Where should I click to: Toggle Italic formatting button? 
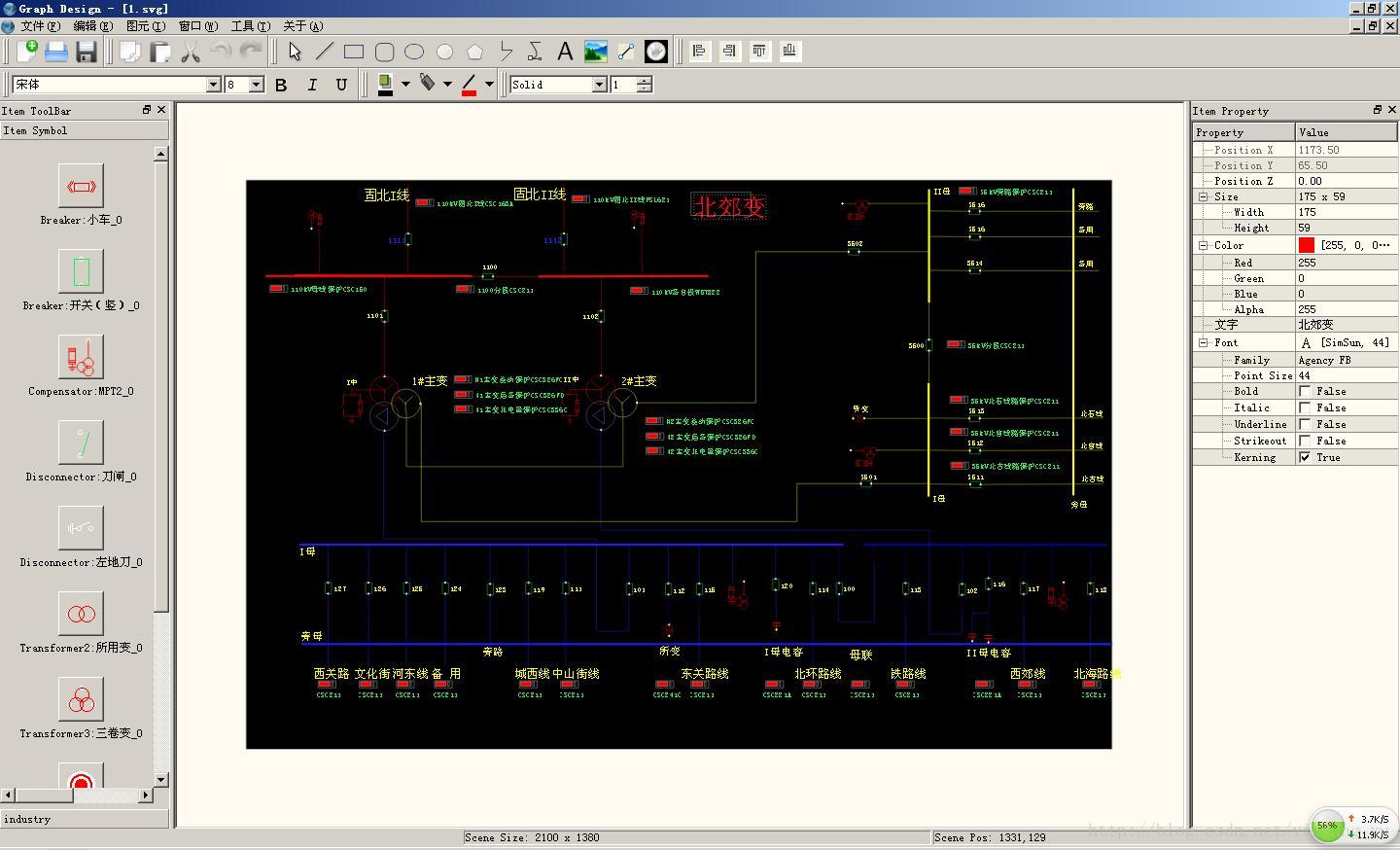[x=311, y=85]
